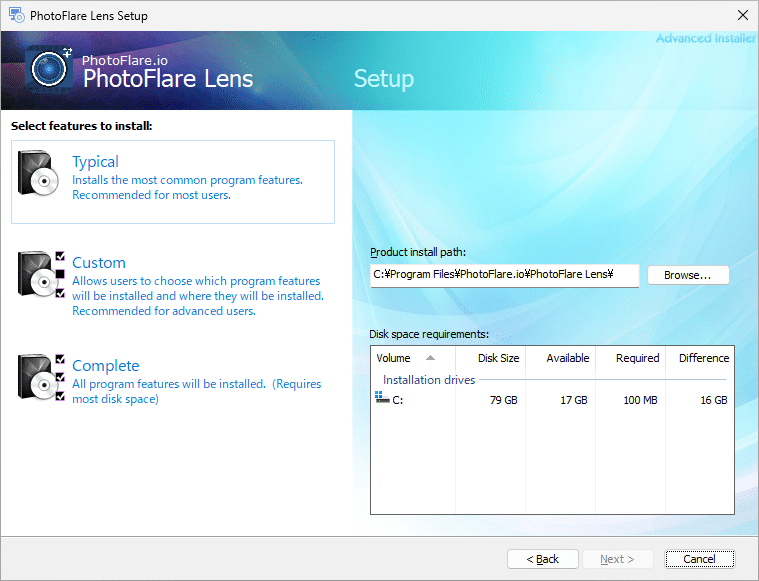Click the Available column header

[561, 358]
